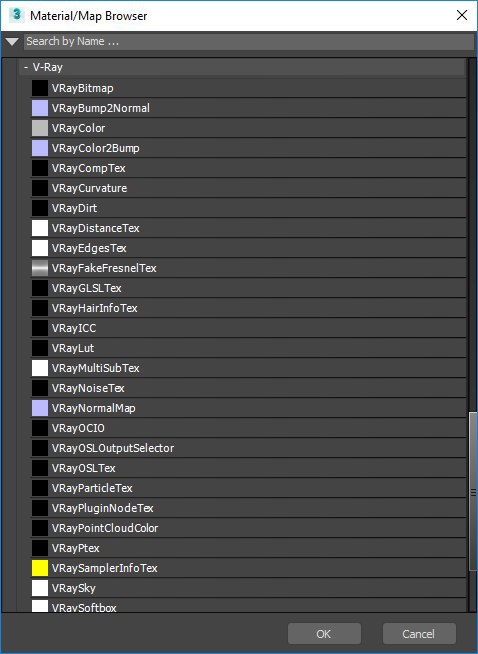Choose the VRayHairInfoTex map label

94,308
